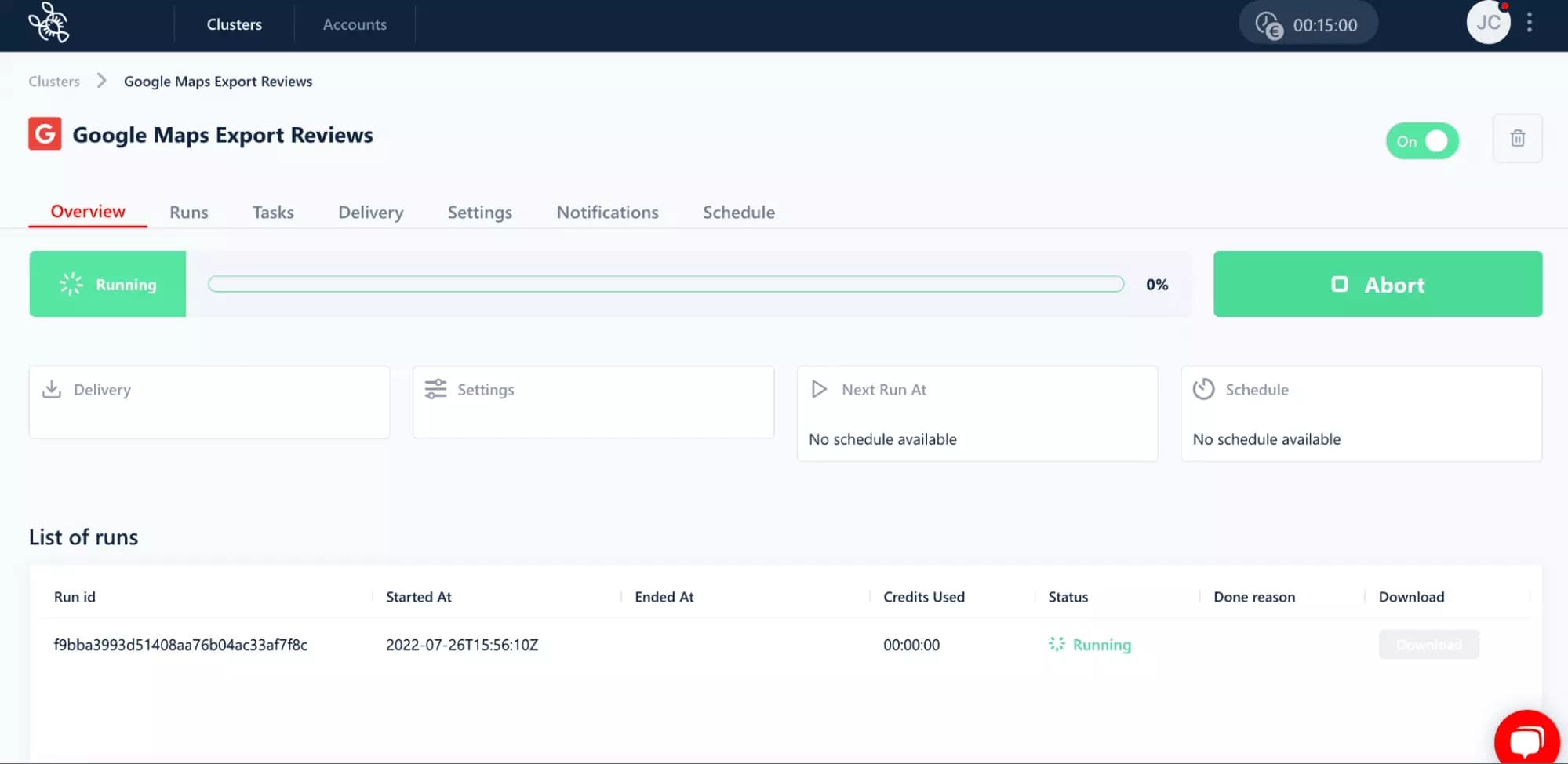Click the Schedule card clock icon

[1203, 389]
